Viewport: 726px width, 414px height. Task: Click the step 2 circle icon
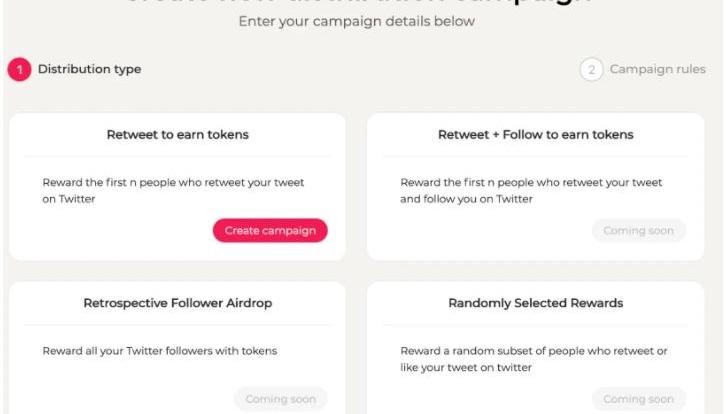click(592, 70)
